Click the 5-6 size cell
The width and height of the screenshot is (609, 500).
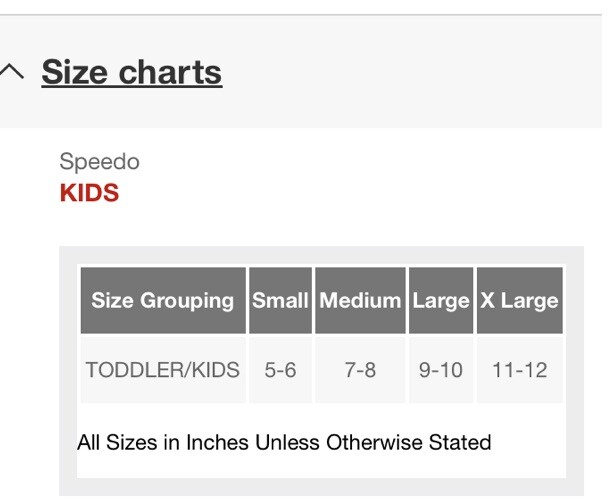tap(280, 370)
